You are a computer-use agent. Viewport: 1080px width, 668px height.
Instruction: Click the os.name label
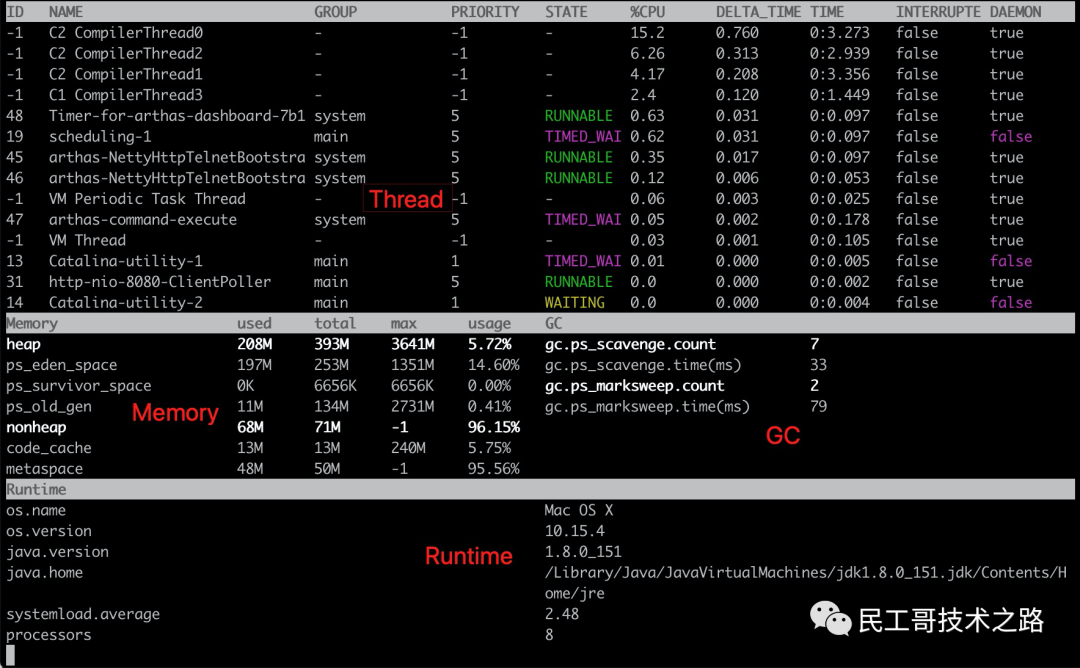pyautogui.click(x=37, y=510)
